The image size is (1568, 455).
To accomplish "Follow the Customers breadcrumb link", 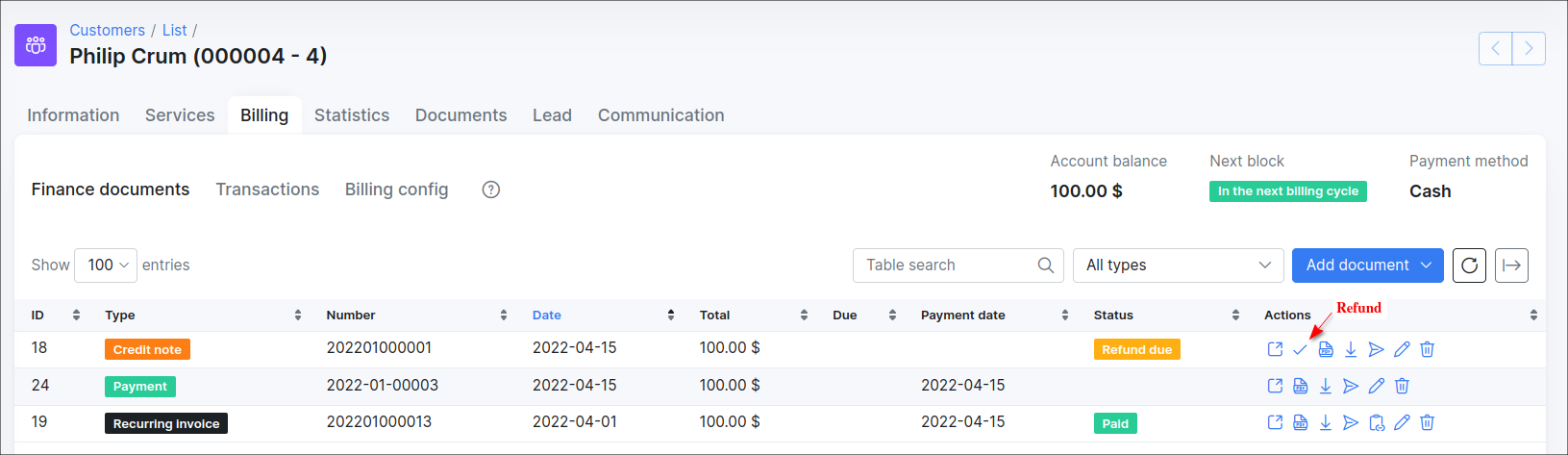I will pos(107,31).
